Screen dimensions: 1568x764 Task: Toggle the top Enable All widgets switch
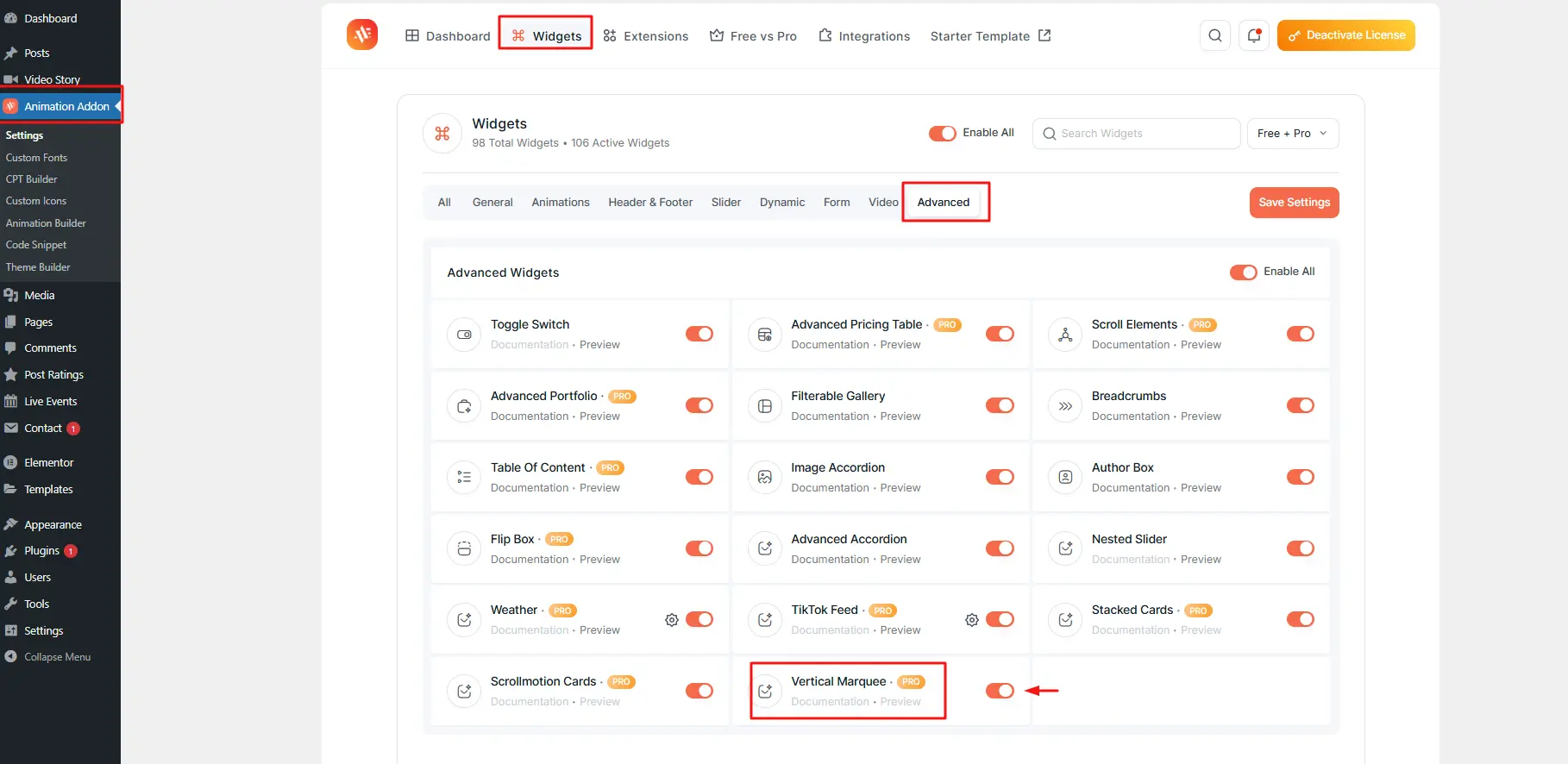coord(942,134)
